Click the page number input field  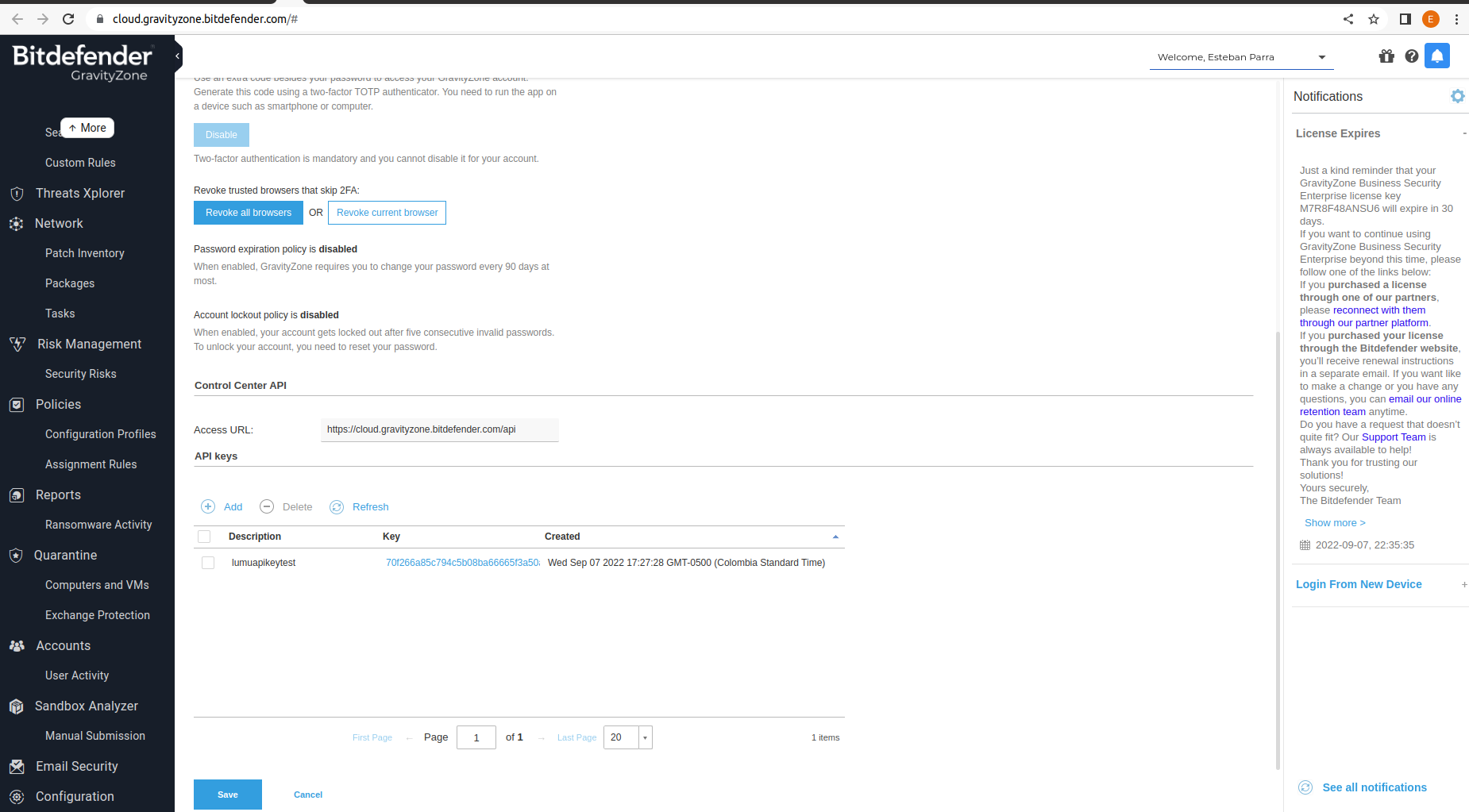(476, 737)
